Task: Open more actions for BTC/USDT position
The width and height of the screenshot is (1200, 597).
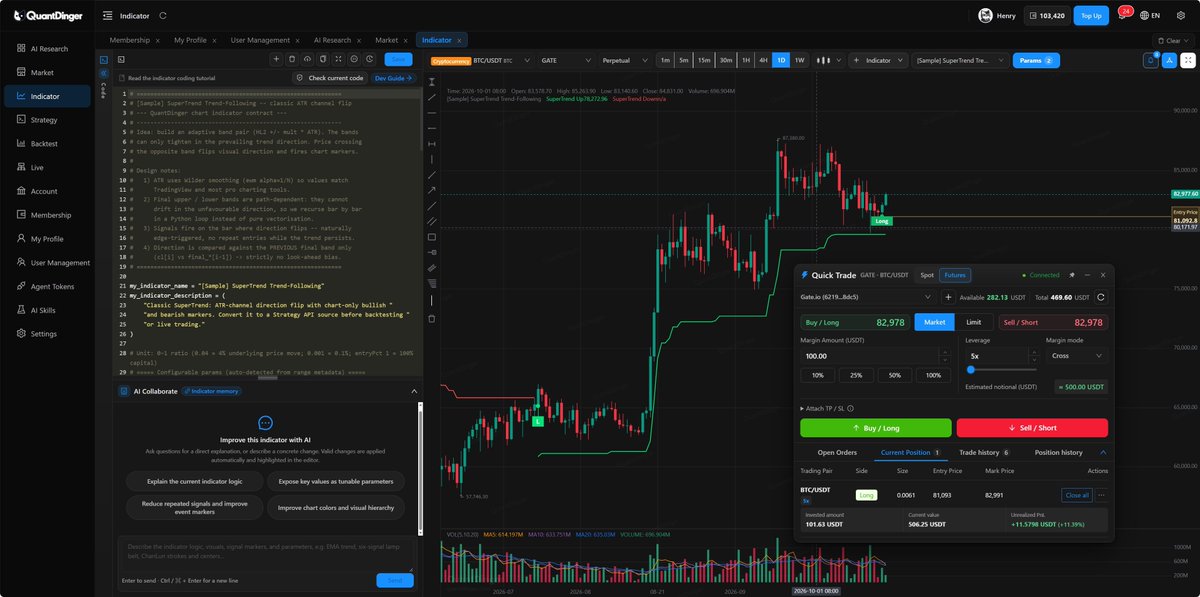Action: (1102, 495)
